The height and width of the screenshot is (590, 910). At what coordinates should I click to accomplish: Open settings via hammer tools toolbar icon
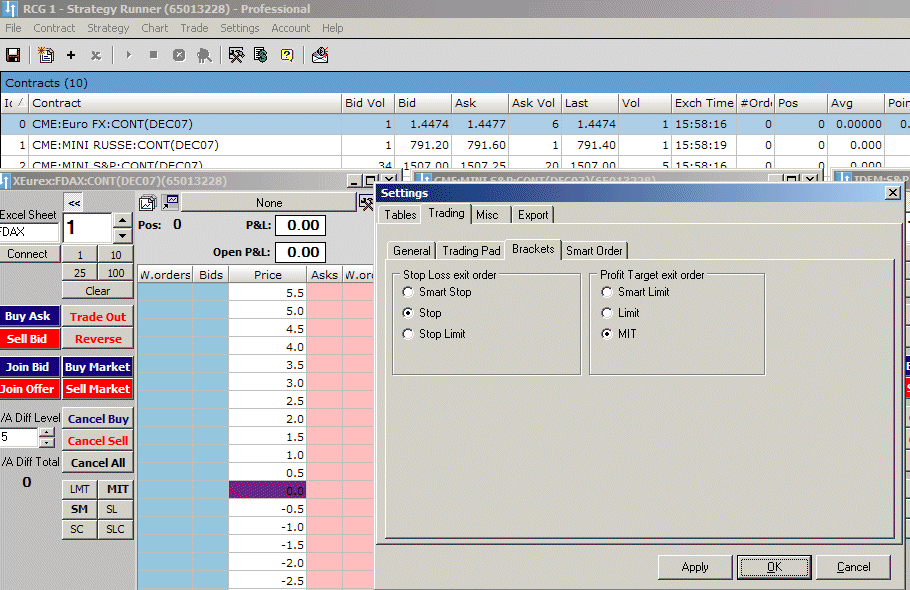pos(236,55)
